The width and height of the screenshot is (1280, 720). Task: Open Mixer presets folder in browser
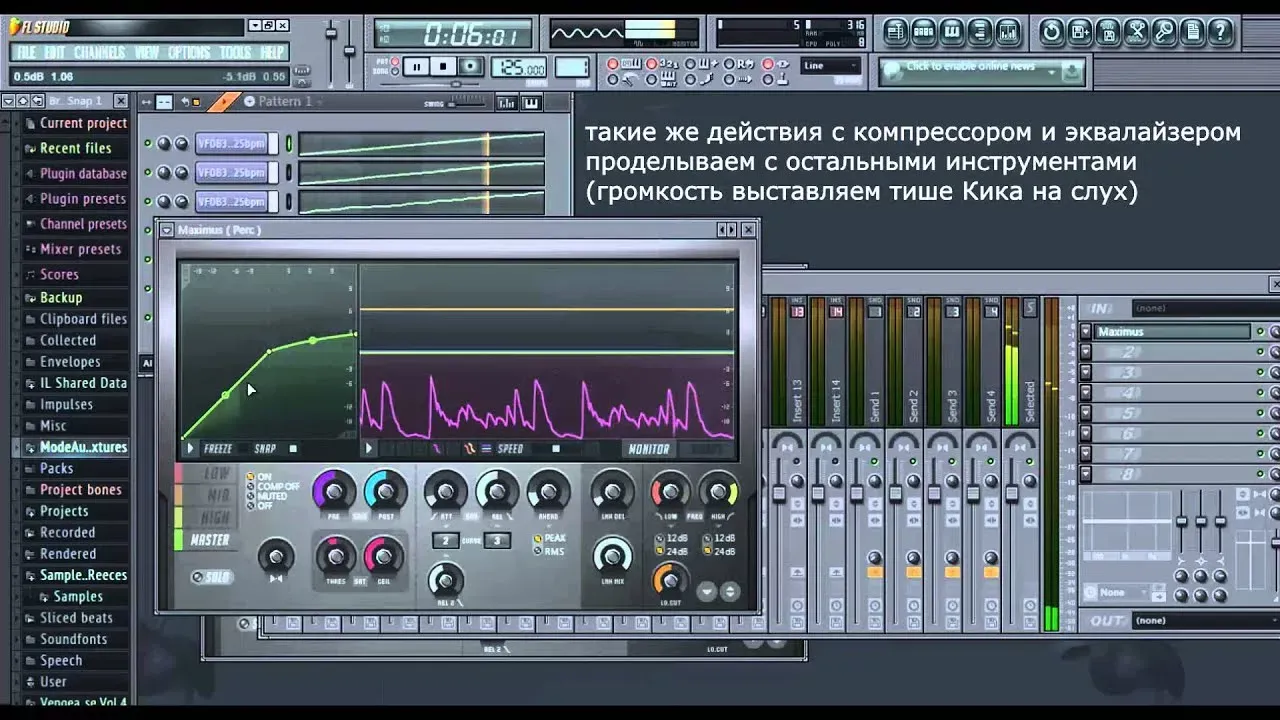point(80,249)
